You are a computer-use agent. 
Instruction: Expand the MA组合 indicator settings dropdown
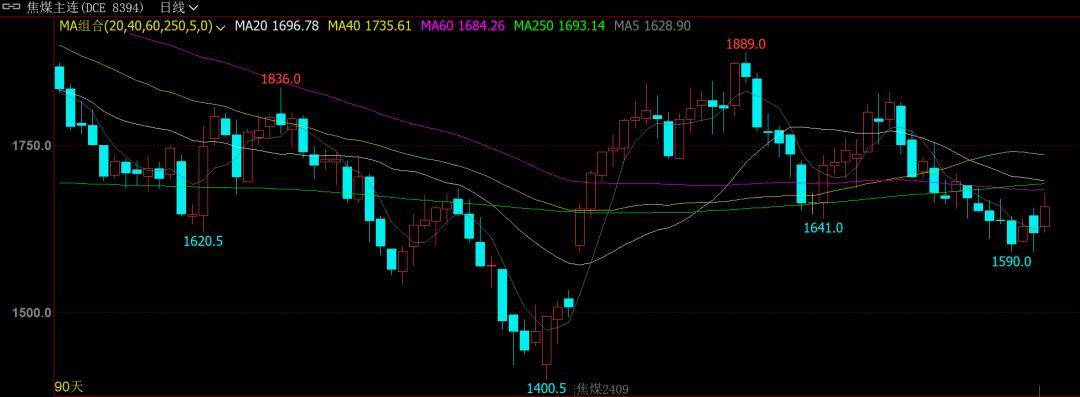pyautogui.click(x=220, y=28)
